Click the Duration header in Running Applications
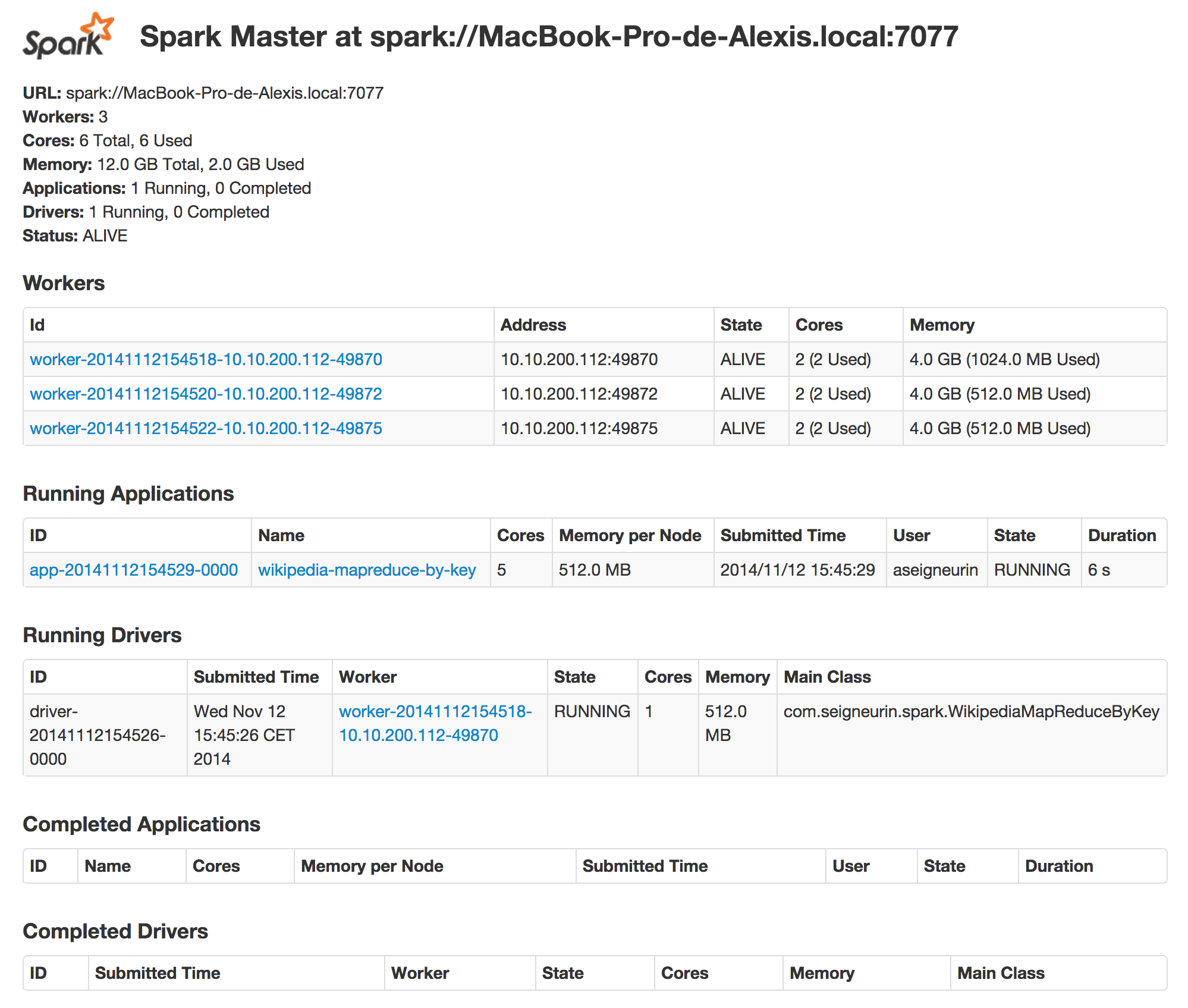Viewport: 1188px width, 1008px height. pos(1121,535)
